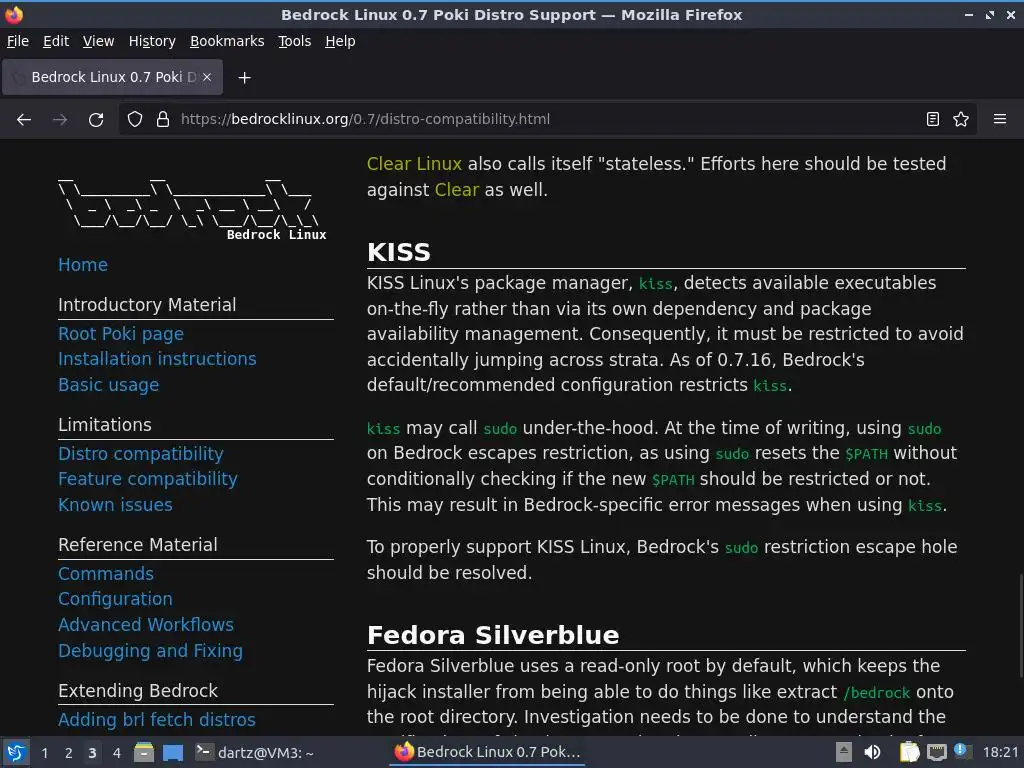This screenshot has height=768, width=1024.
Task: Follow the Clear link before 'as well'
Action: pos(456,190)
